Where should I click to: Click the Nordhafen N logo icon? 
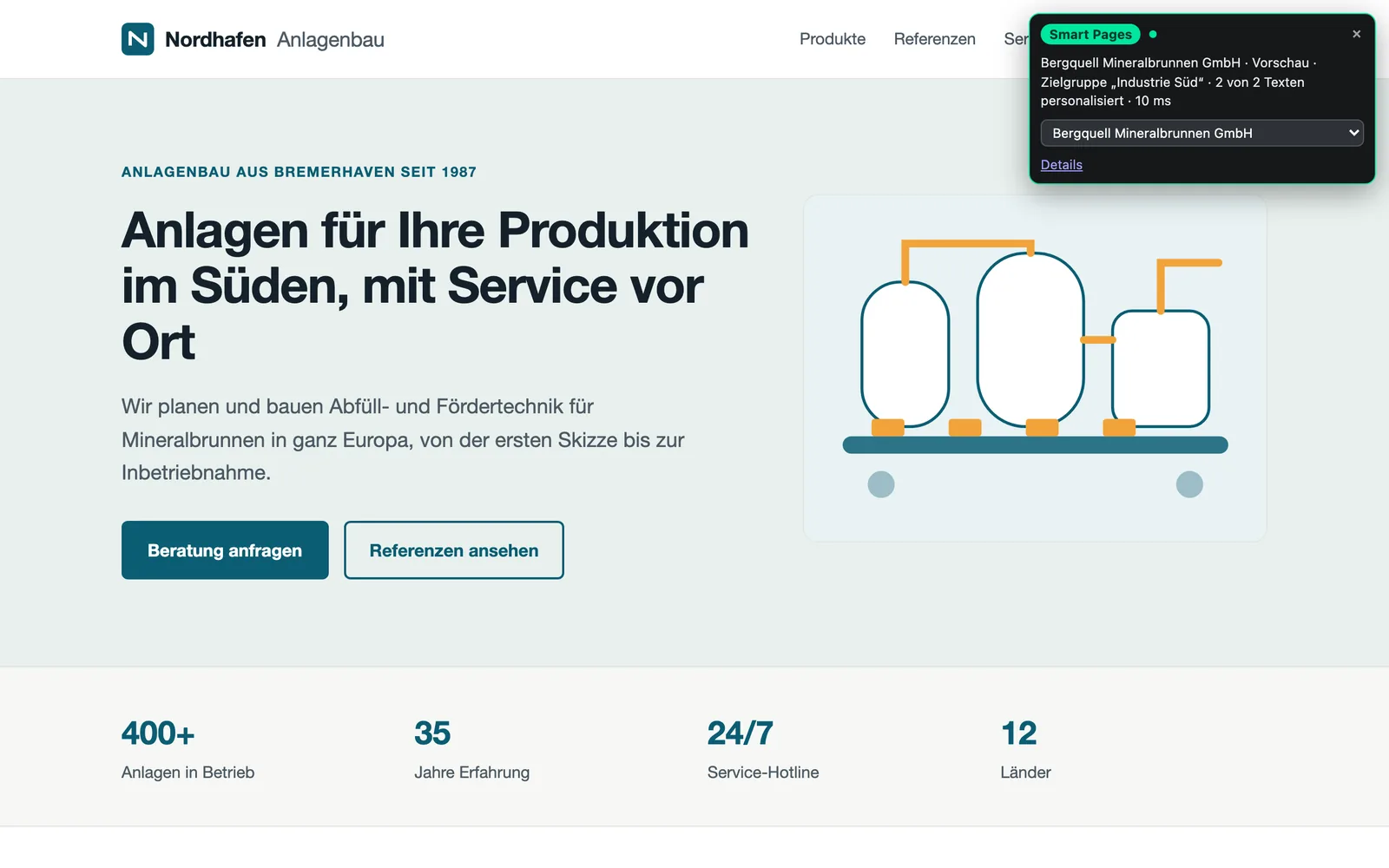click(x=138, y=39)
